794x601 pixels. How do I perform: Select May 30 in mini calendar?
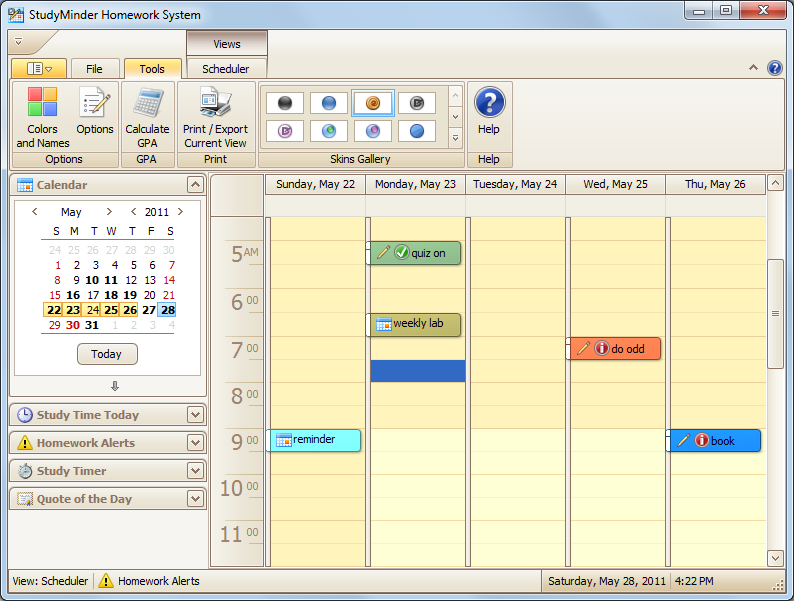[x=73, y=325]
